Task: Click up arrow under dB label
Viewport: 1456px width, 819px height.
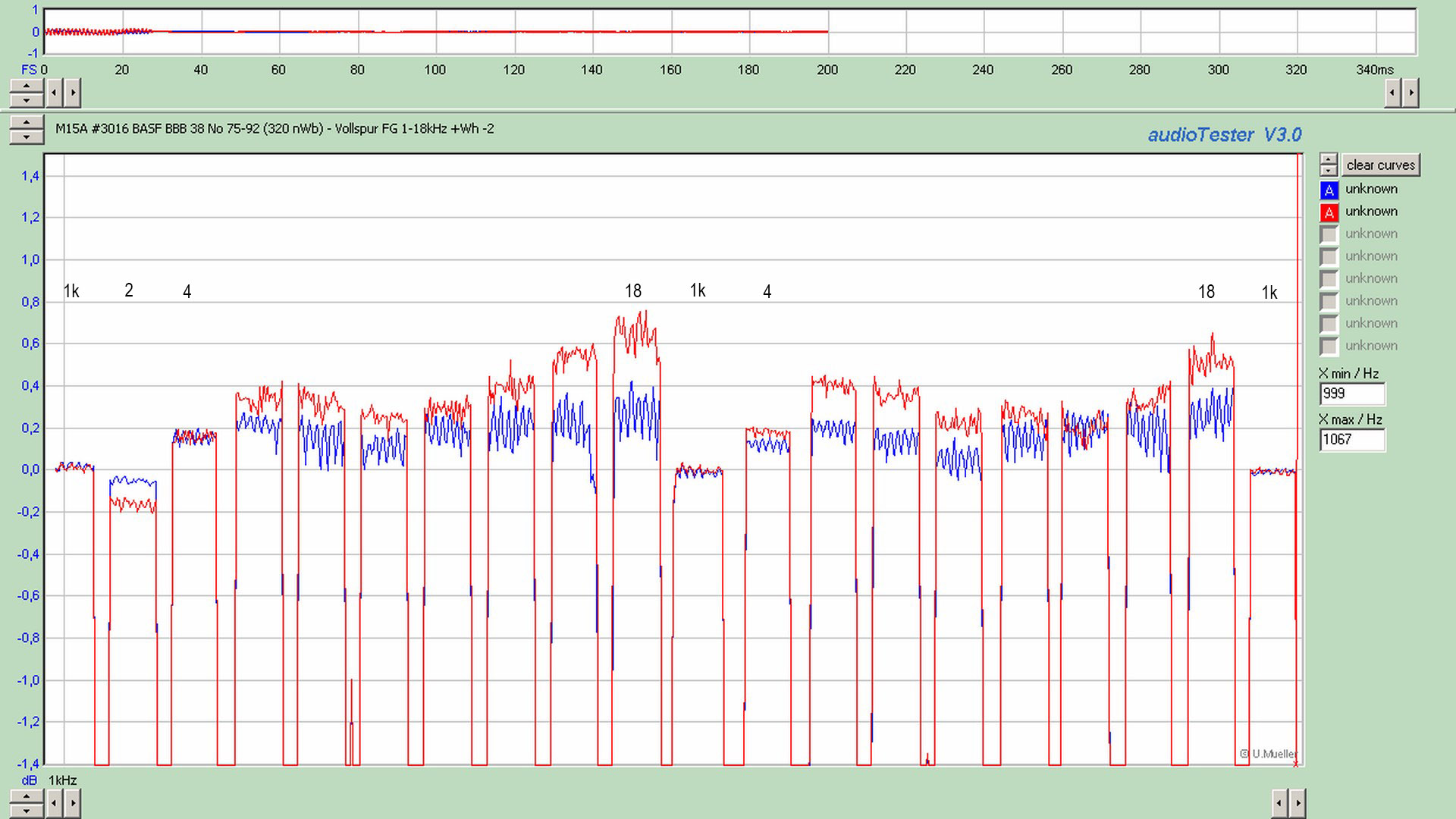Action: [x=27, y=796]
